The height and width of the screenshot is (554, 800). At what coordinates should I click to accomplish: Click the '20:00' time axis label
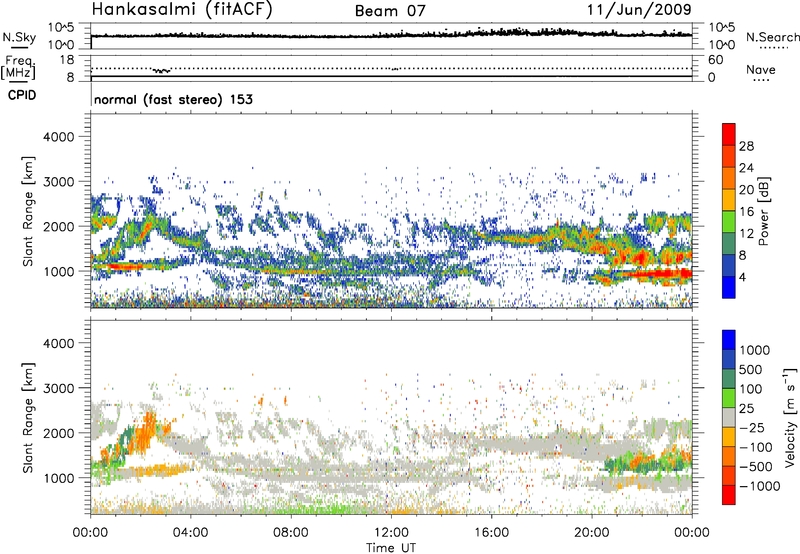pos(591,533)
